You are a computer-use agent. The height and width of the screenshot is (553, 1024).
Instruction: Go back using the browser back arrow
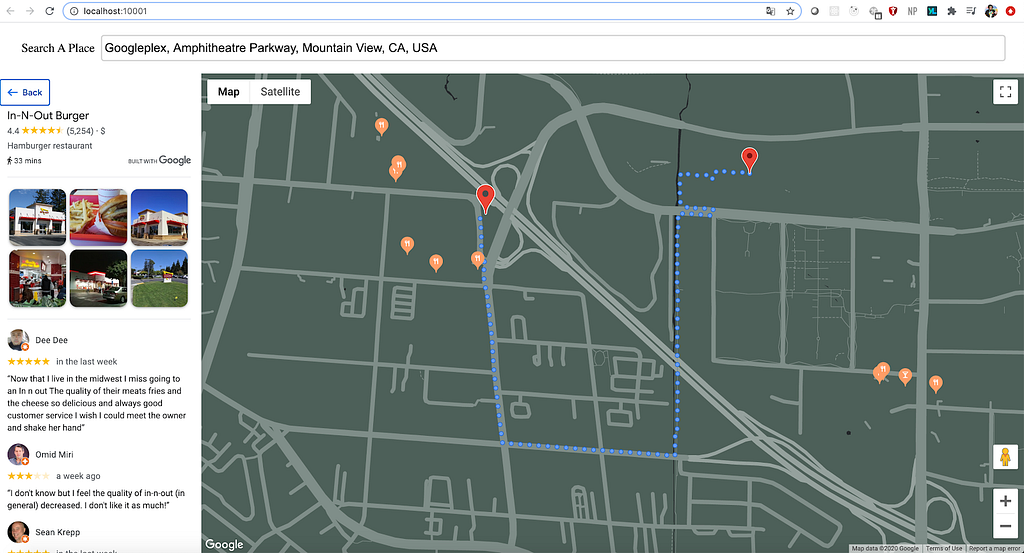(x=10, y=11)
